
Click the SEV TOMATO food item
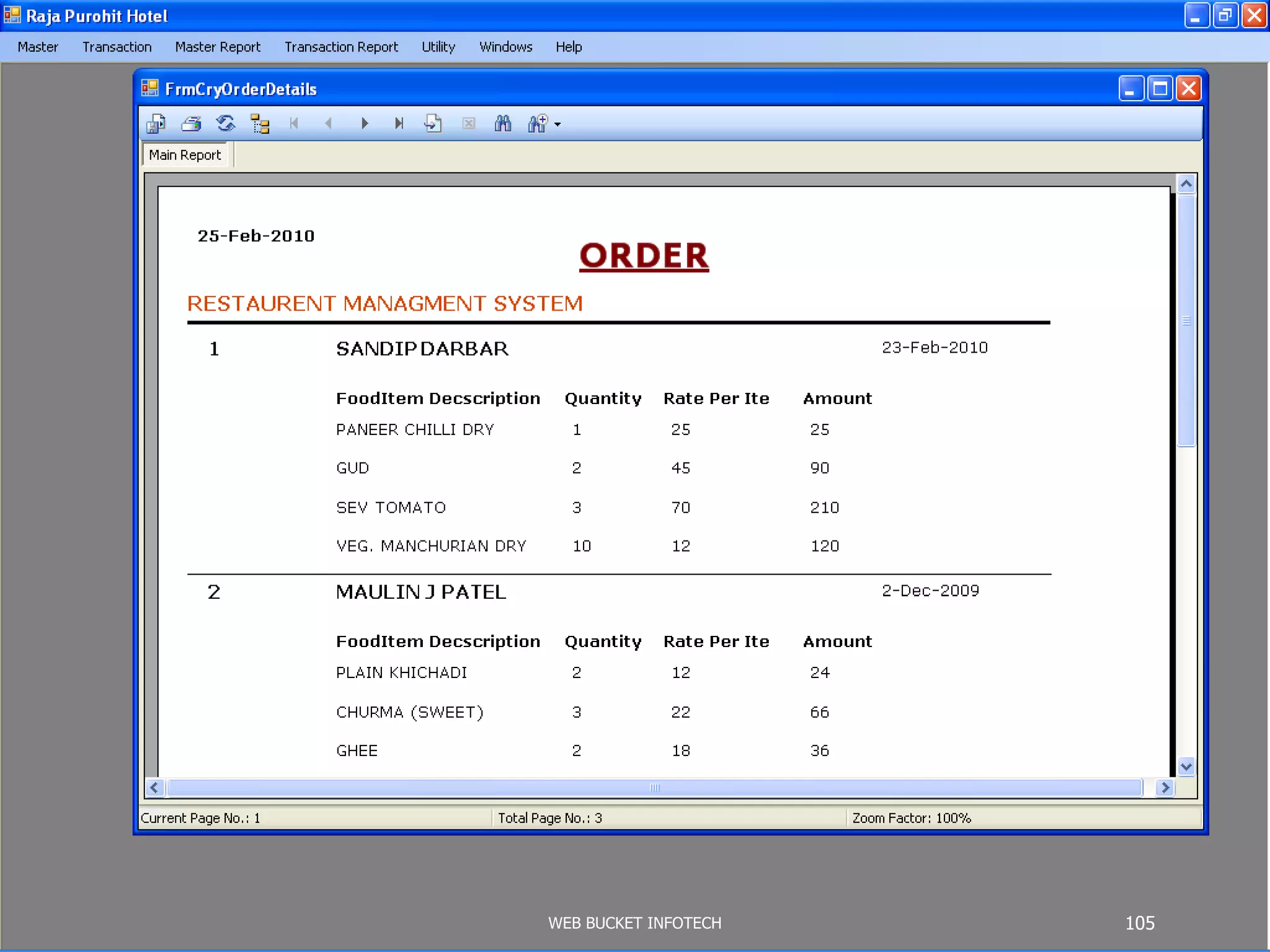coord(391,508)
